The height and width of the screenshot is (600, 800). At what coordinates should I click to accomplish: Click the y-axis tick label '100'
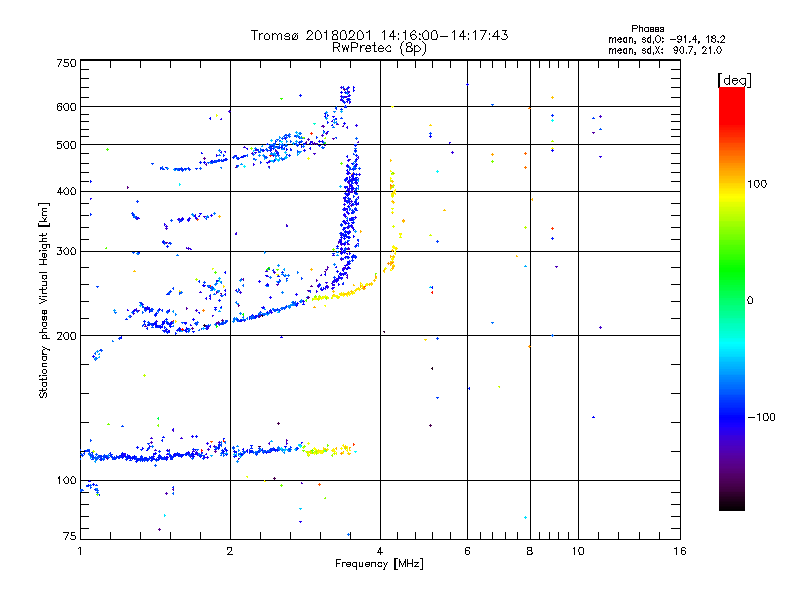click(66, 480)
